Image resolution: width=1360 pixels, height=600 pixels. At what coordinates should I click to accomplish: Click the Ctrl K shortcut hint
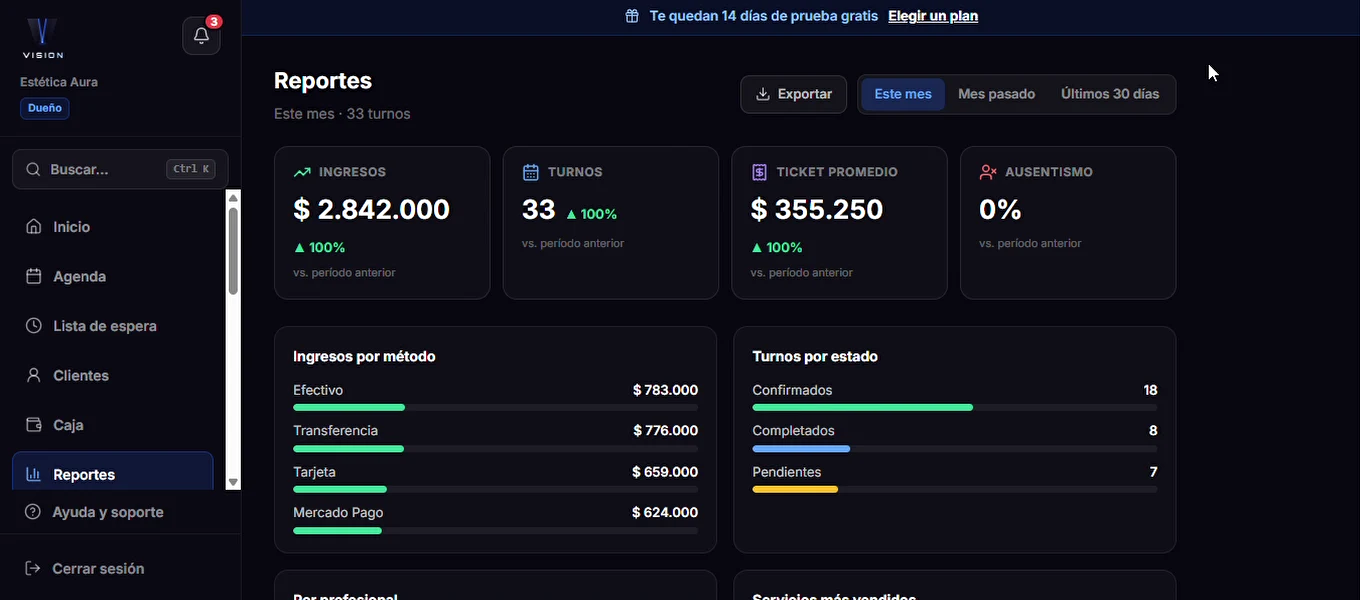[191, 169]
